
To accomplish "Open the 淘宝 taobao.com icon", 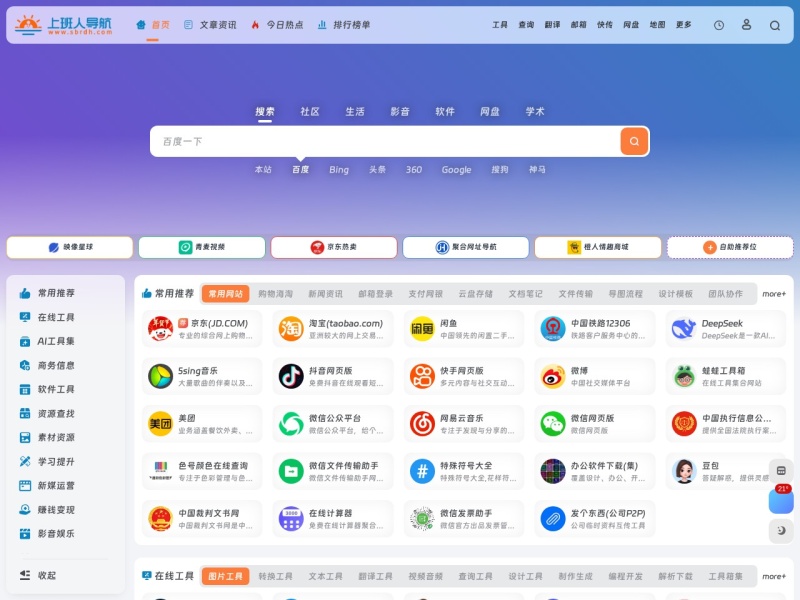I will coord(291,329).
